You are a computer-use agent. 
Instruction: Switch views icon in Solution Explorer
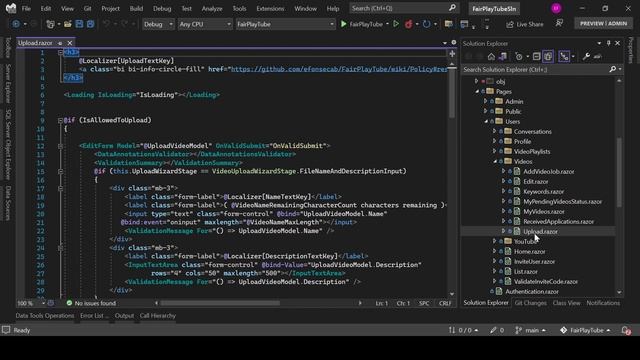(503, 56)
